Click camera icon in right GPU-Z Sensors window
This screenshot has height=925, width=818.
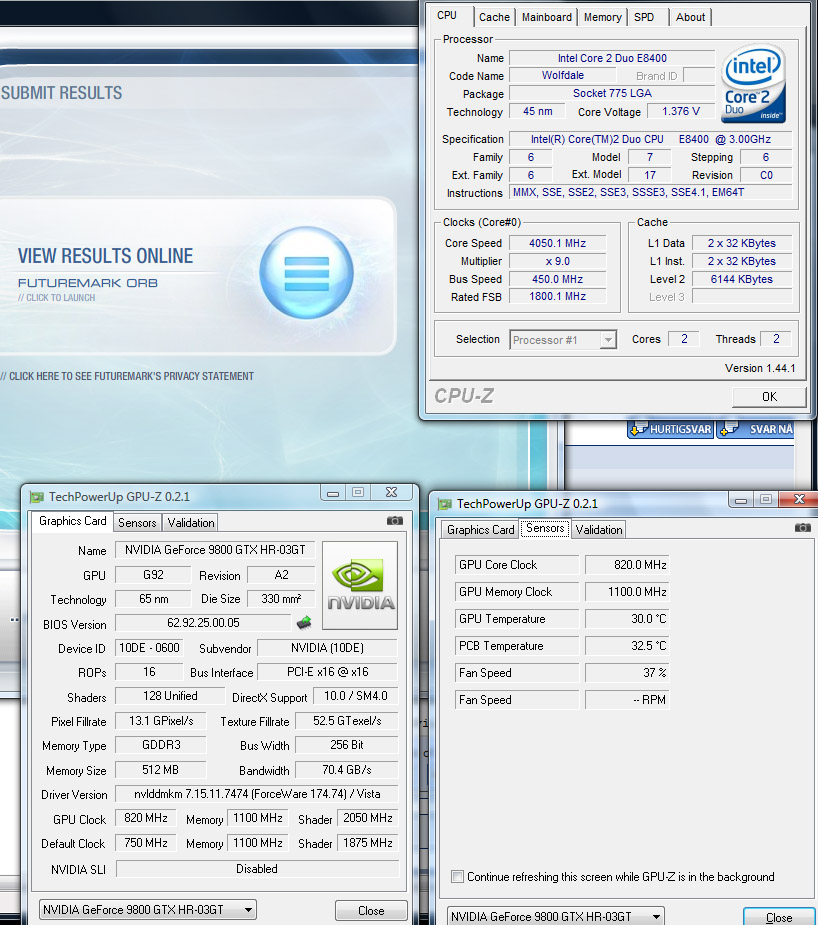tap(802, 527)
